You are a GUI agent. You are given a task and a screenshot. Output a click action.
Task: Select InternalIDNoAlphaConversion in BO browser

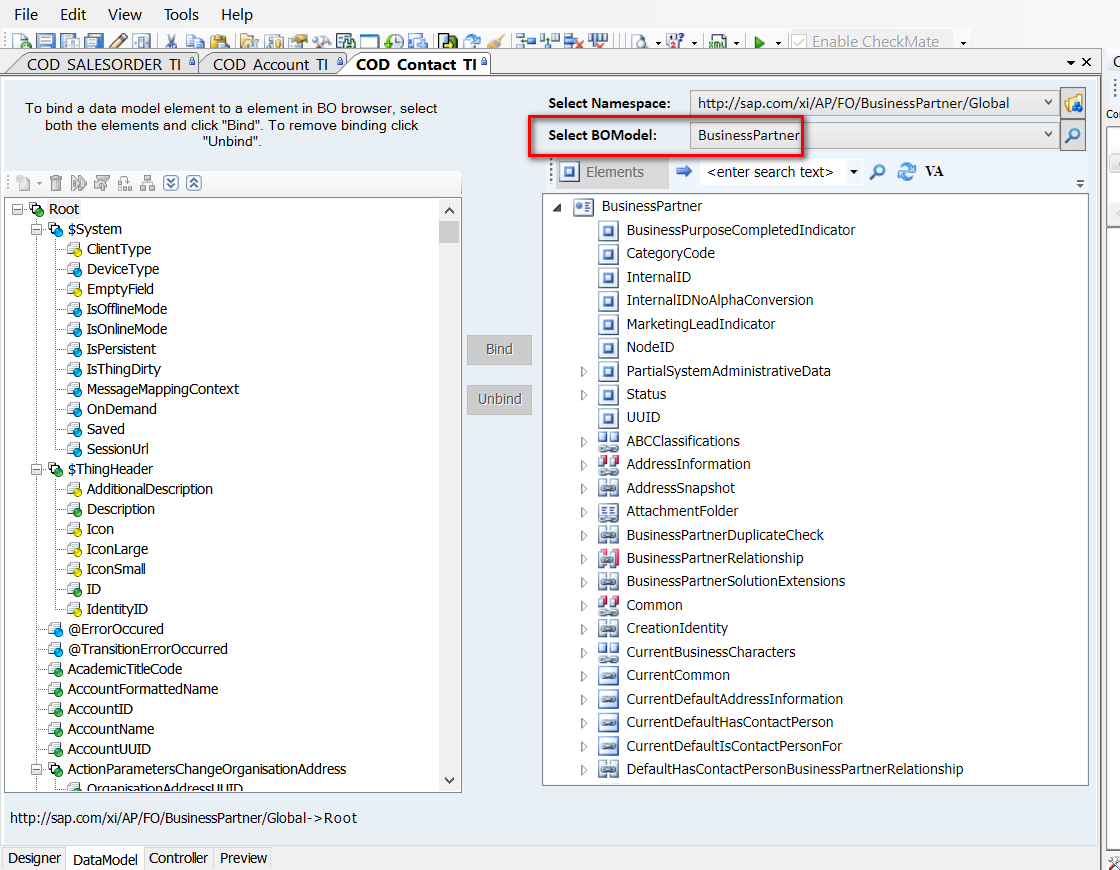tap(719, 300)
